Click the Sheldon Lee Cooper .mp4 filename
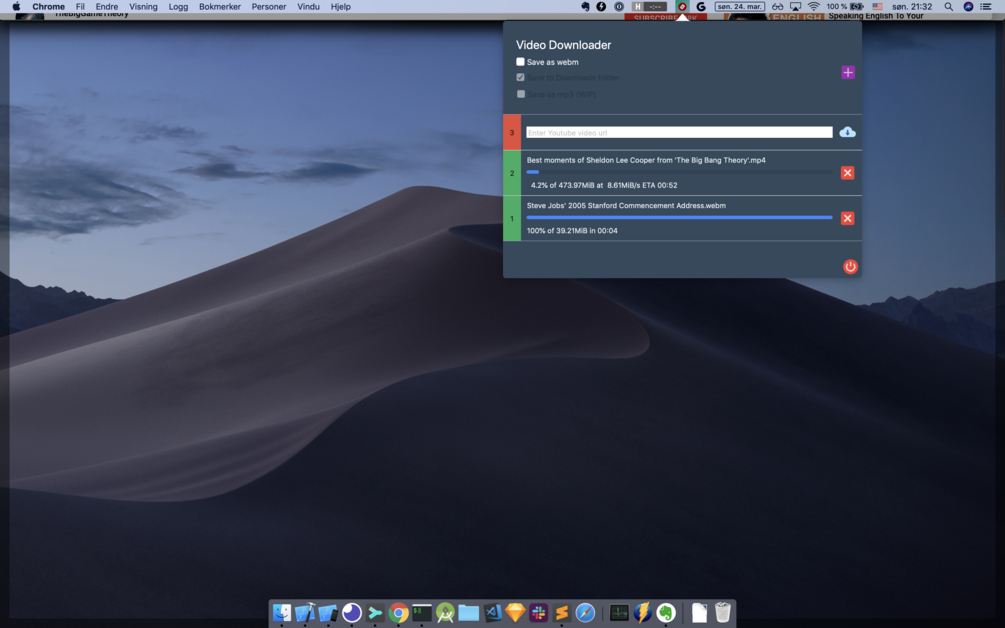1005x628 pixels. tap(646, 160)
